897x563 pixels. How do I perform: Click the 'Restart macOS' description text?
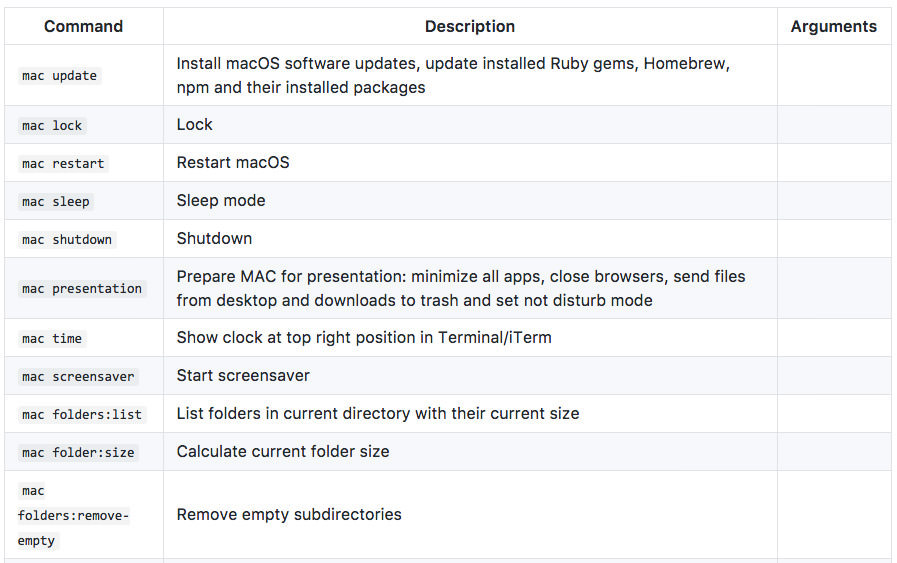(233, 162)
